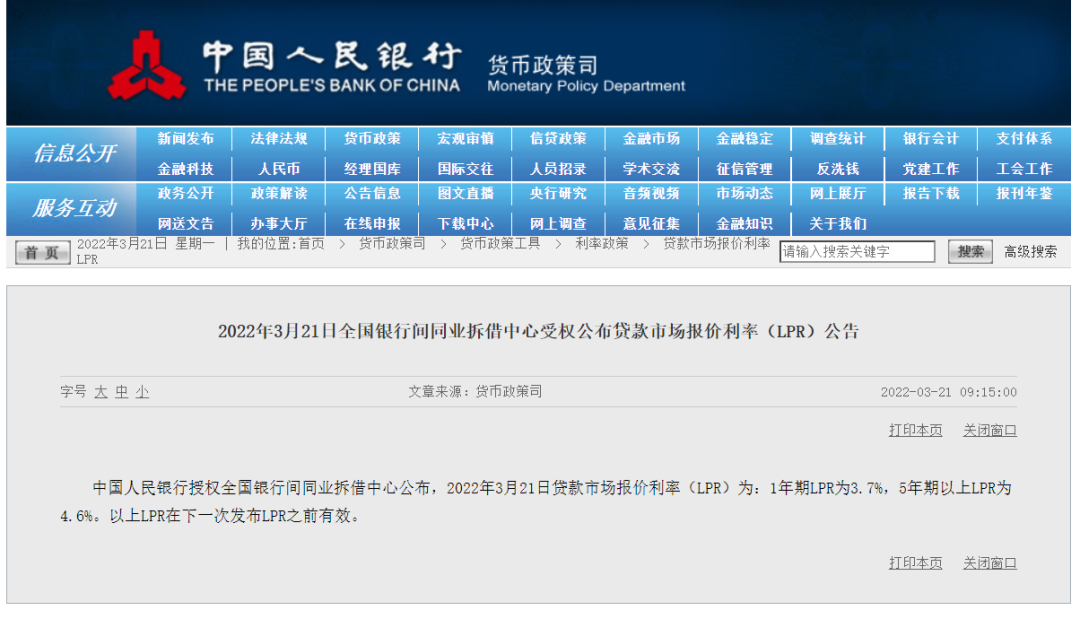
Task: Open 图文直播 under 服务互动
Action: 465,193
